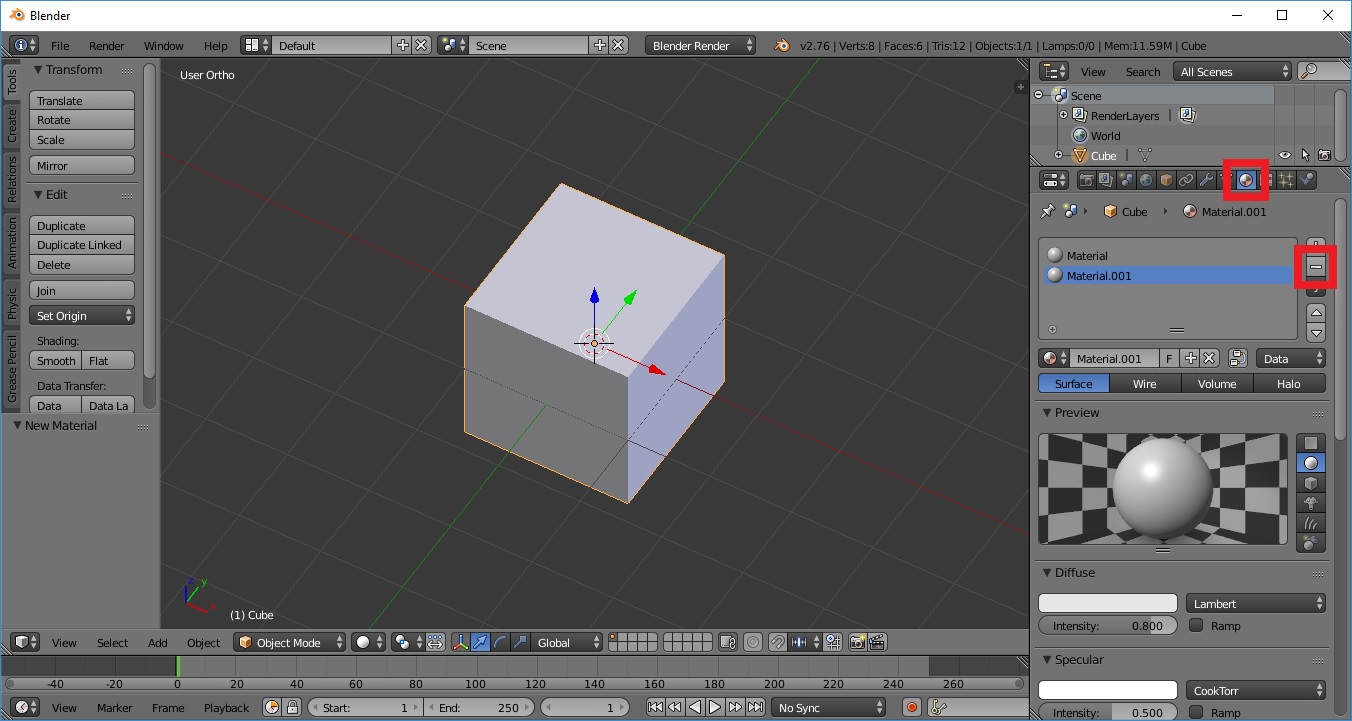Toggle Cube visibility eye in outliner
1352x721 pixels.
[x=1285, y=155]
